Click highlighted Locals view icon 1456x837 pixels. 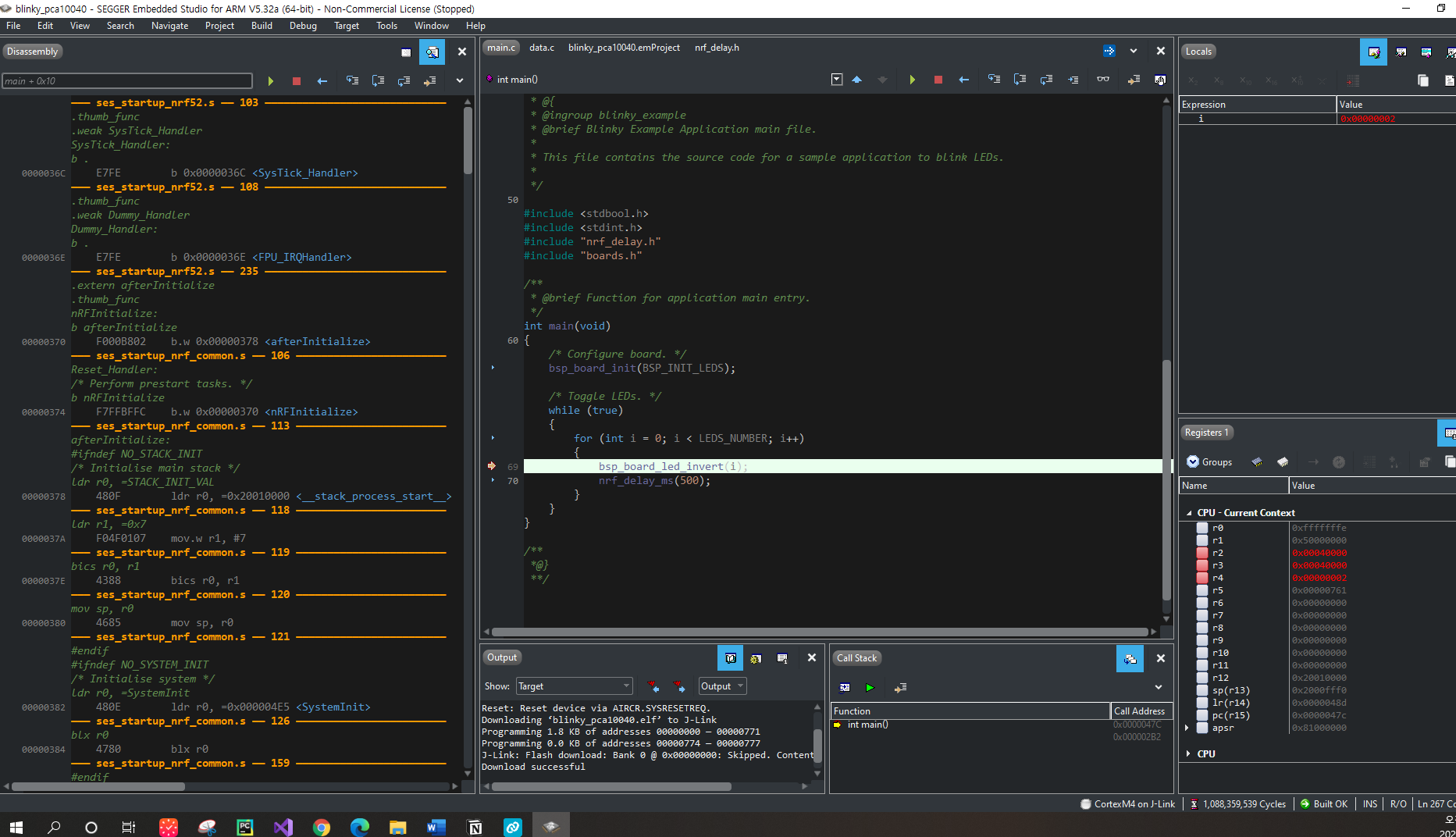pos(1373,52)
